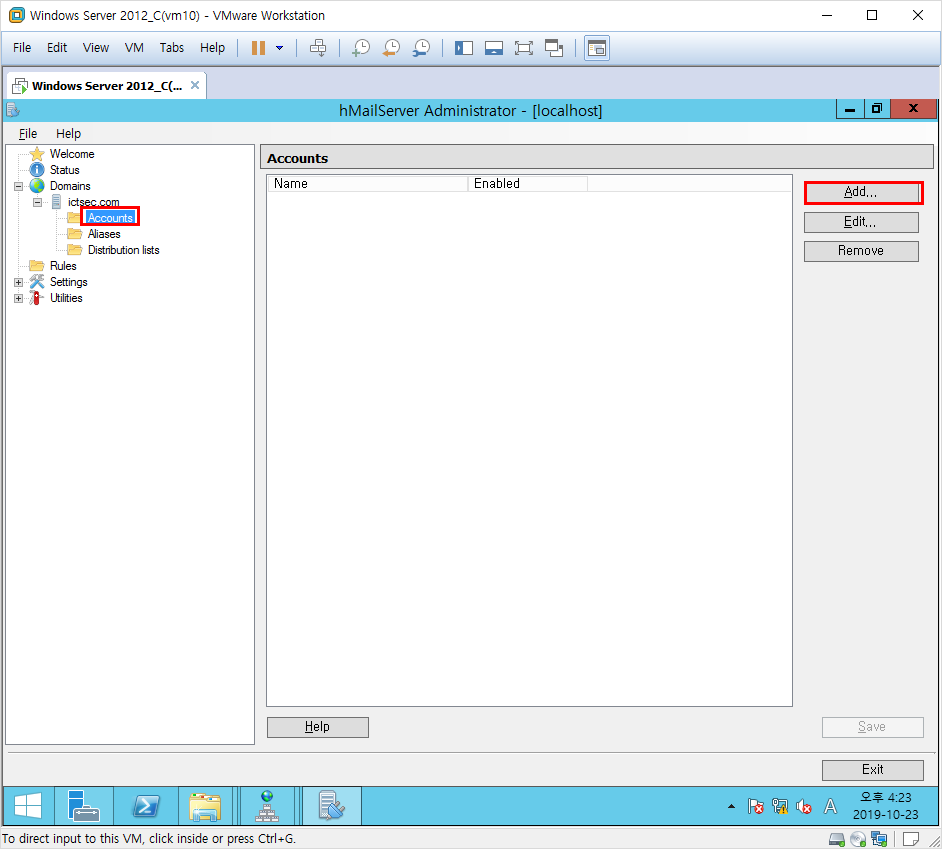
Task: Enter full screen mode icon
Action: tap(524, 48)
